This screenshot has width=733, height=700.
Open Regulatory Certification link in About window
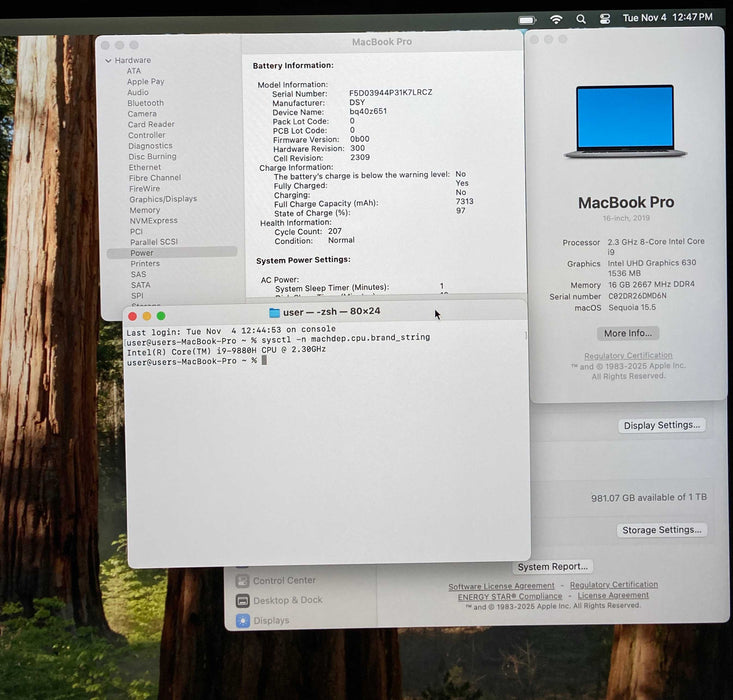pyautogui.click(x=628, y=355)
